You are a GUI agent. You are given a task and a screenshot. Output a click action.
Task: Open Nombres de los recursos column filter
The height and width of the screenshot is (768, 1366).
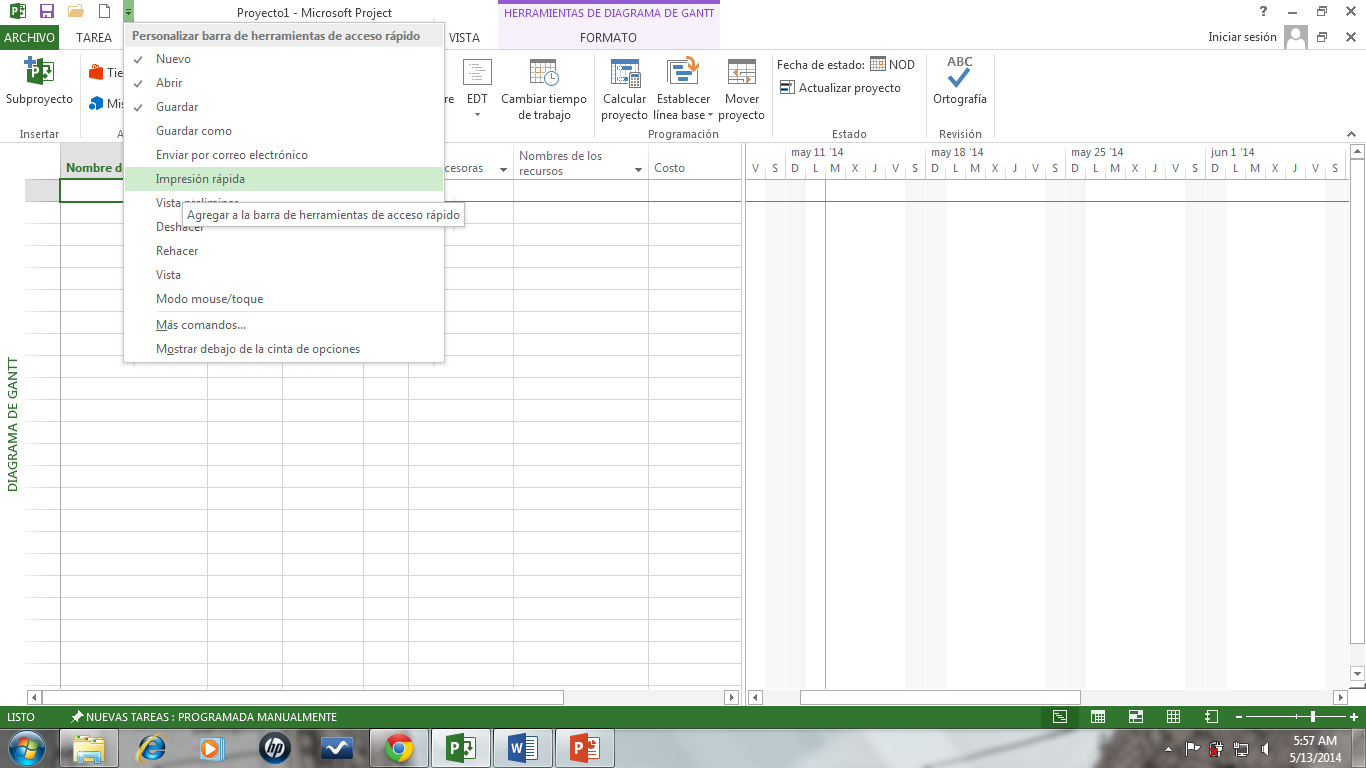638,170
